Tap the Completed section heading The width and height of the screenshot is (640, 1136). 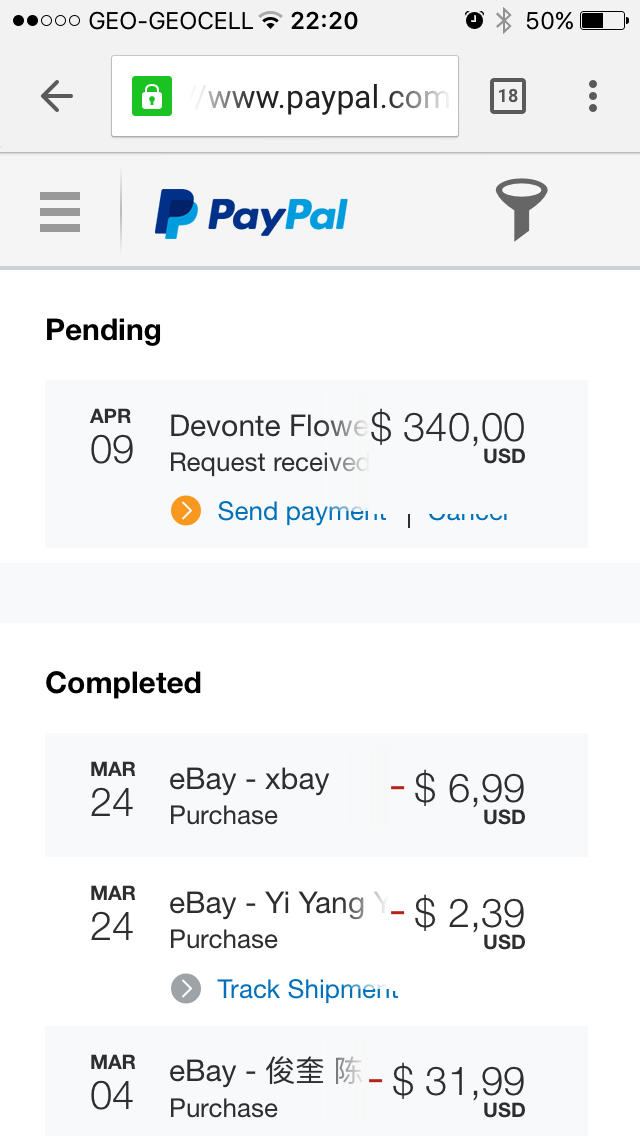pos(123,683)
